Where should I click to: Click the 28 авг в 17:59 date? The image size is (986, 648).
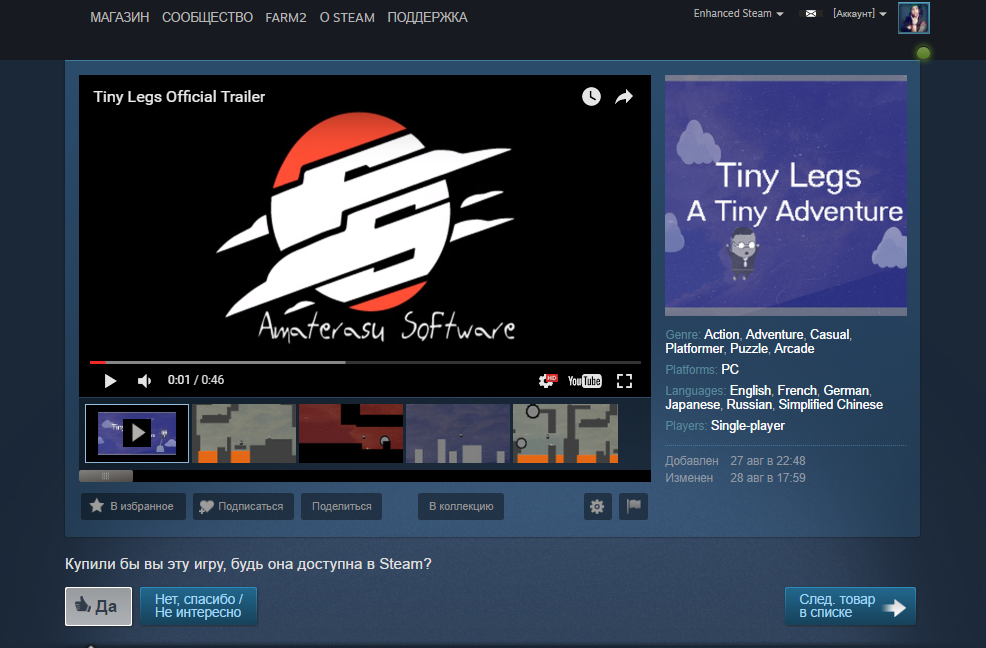pos(768,478)
